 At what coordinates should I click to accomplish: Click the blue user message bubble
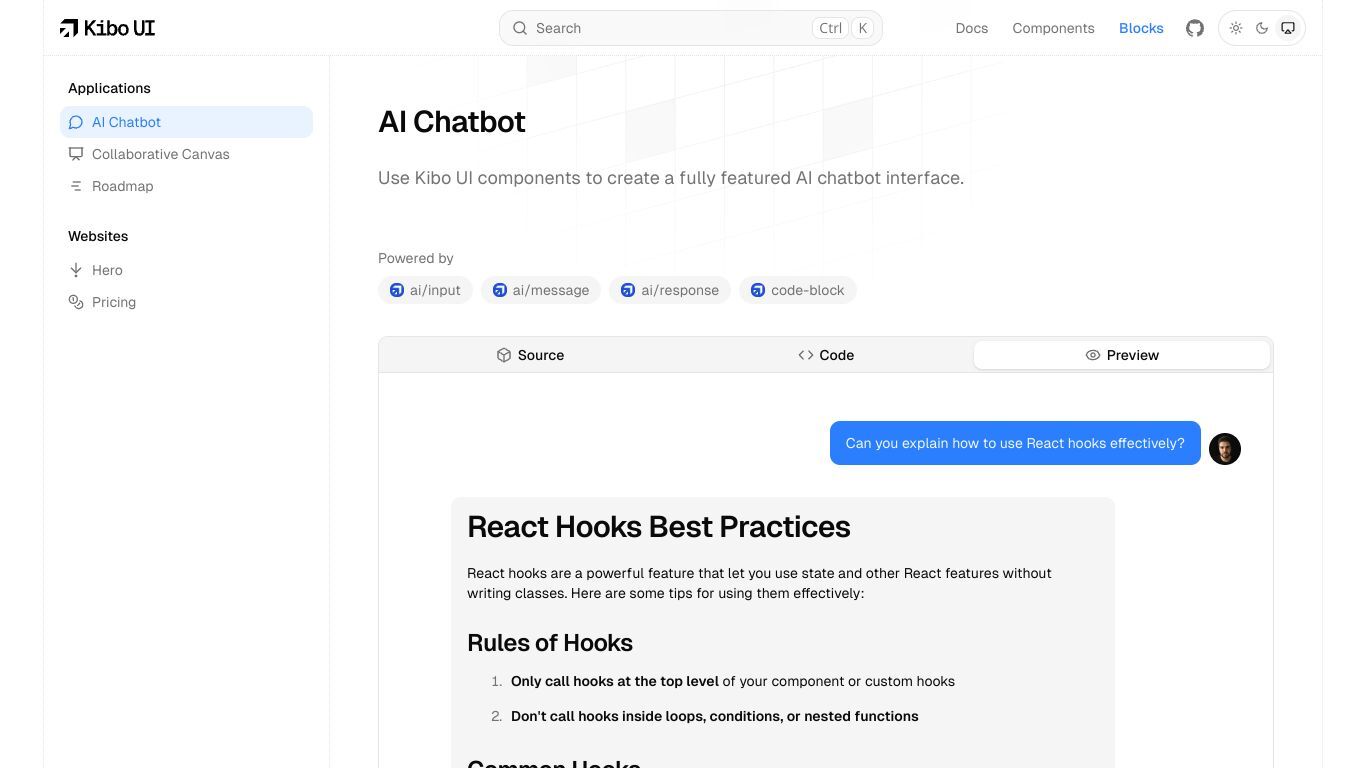coord(1015,443)
